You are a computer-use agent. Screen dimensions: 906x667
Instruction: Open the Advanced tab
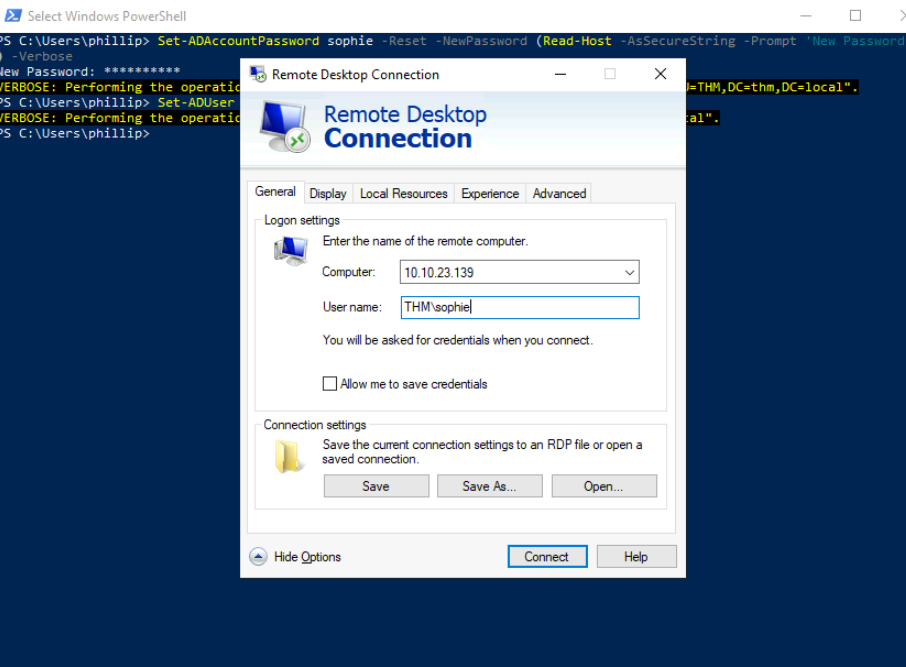pos(559,194)
